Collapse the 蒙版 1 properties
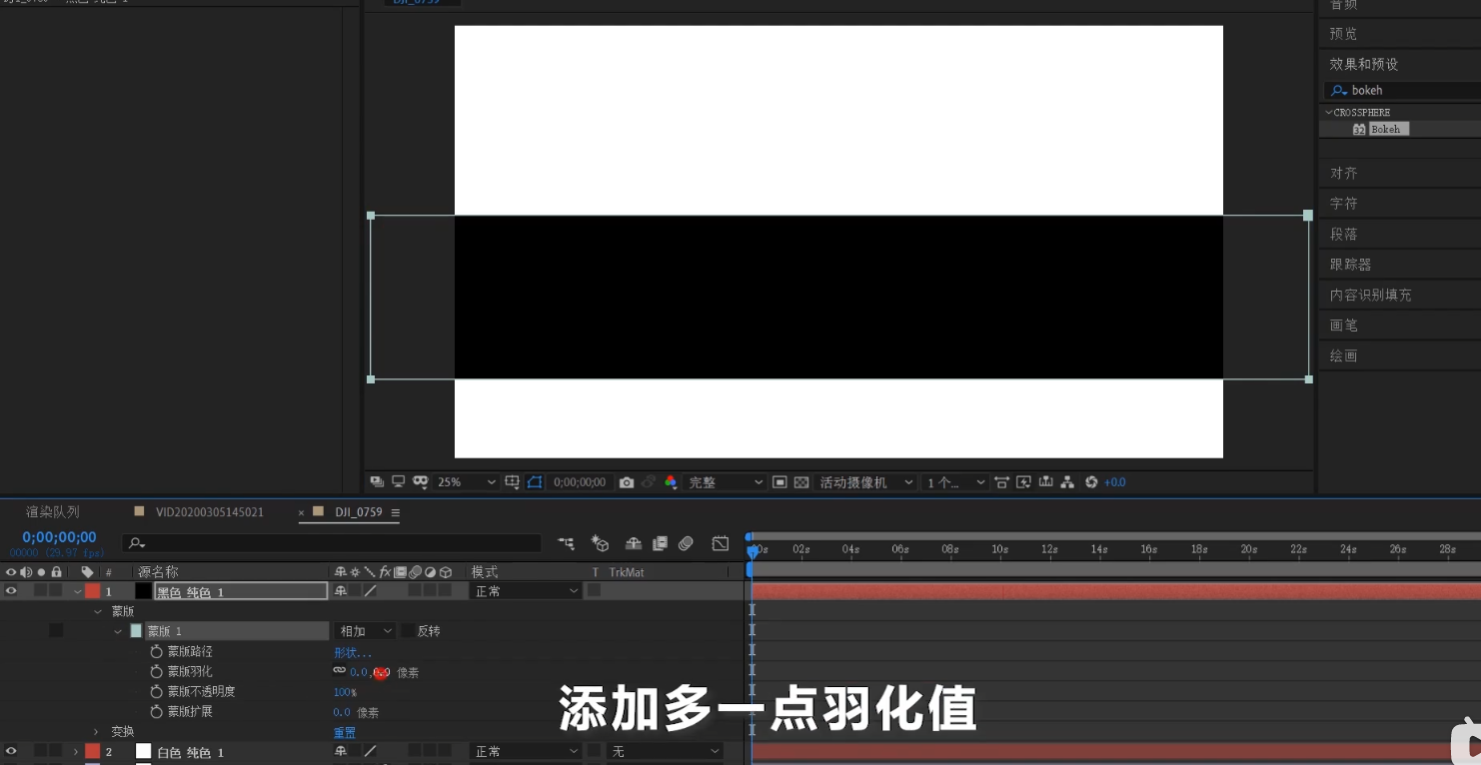The width and height of the screenshot is (1481, 765). tap(118, 631)
